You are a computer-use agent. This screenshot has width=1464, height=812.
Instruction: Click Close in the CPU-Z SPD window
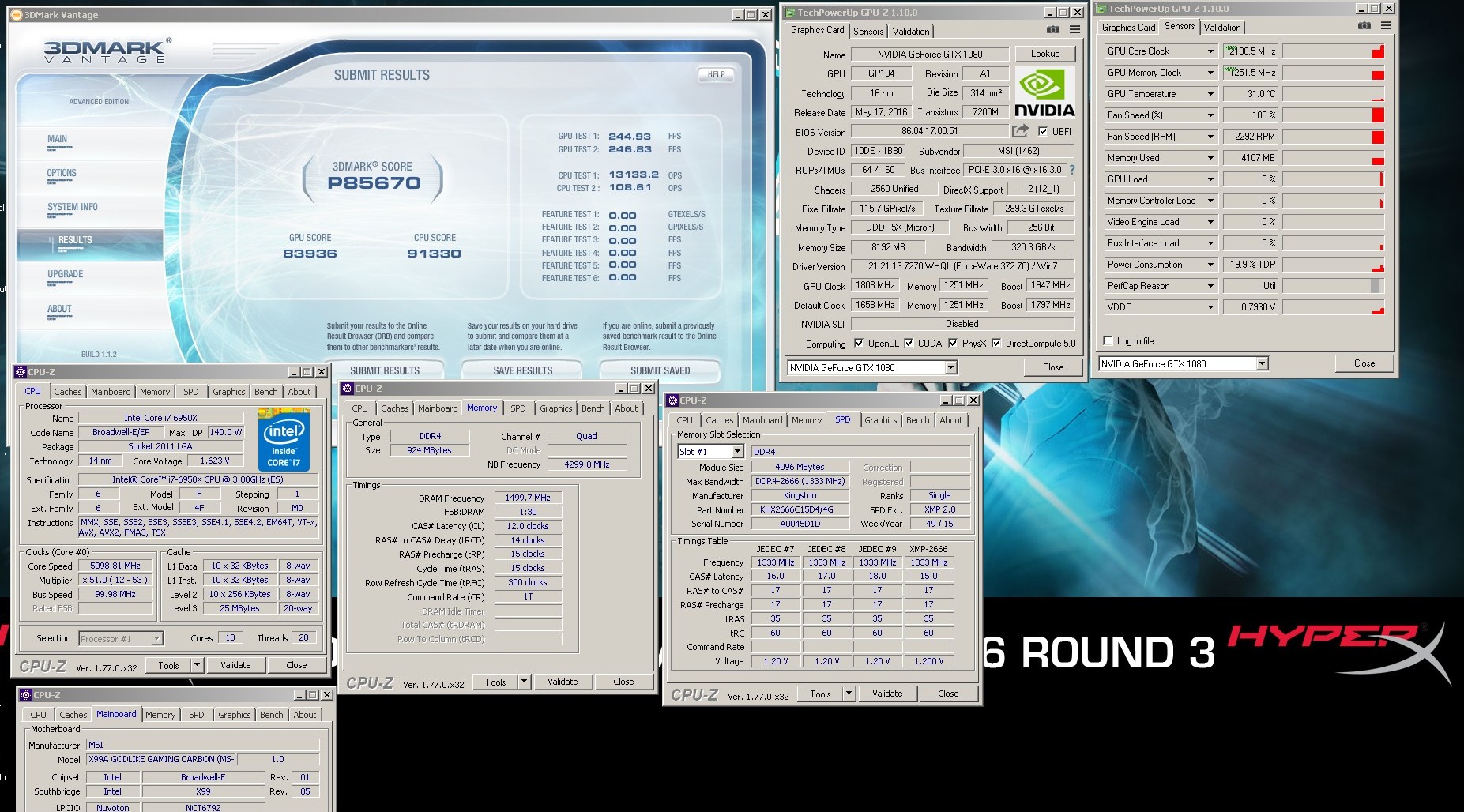pyautogui.click(x=948, y=694)
